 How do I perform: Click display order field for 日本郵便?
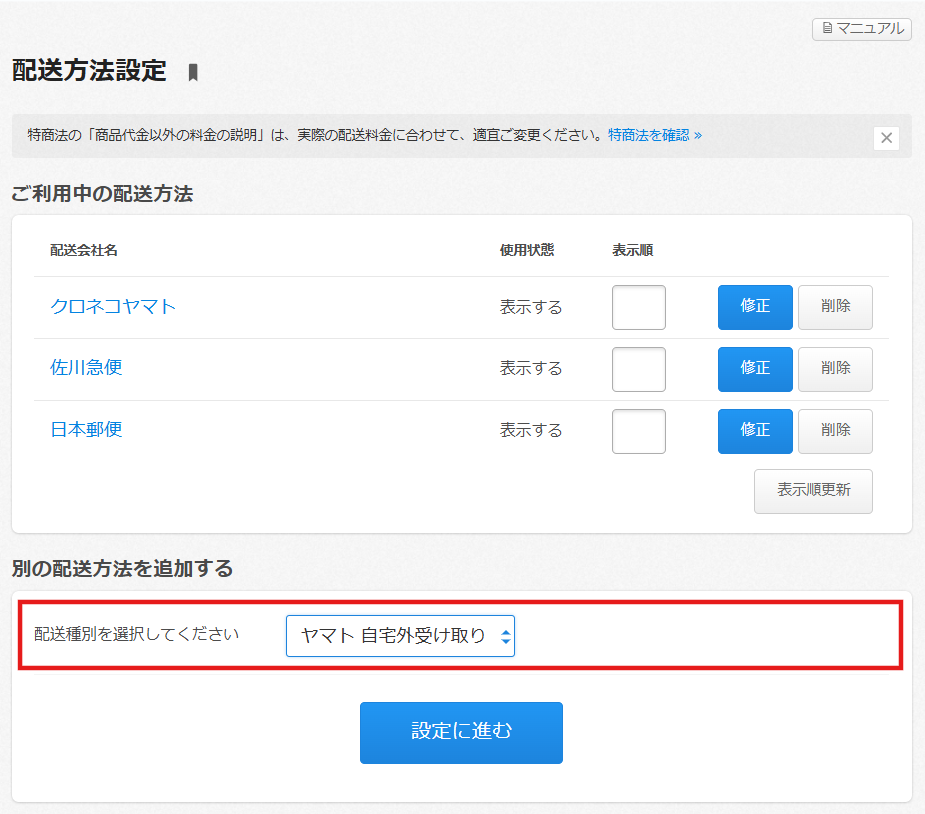pos(638,431)
